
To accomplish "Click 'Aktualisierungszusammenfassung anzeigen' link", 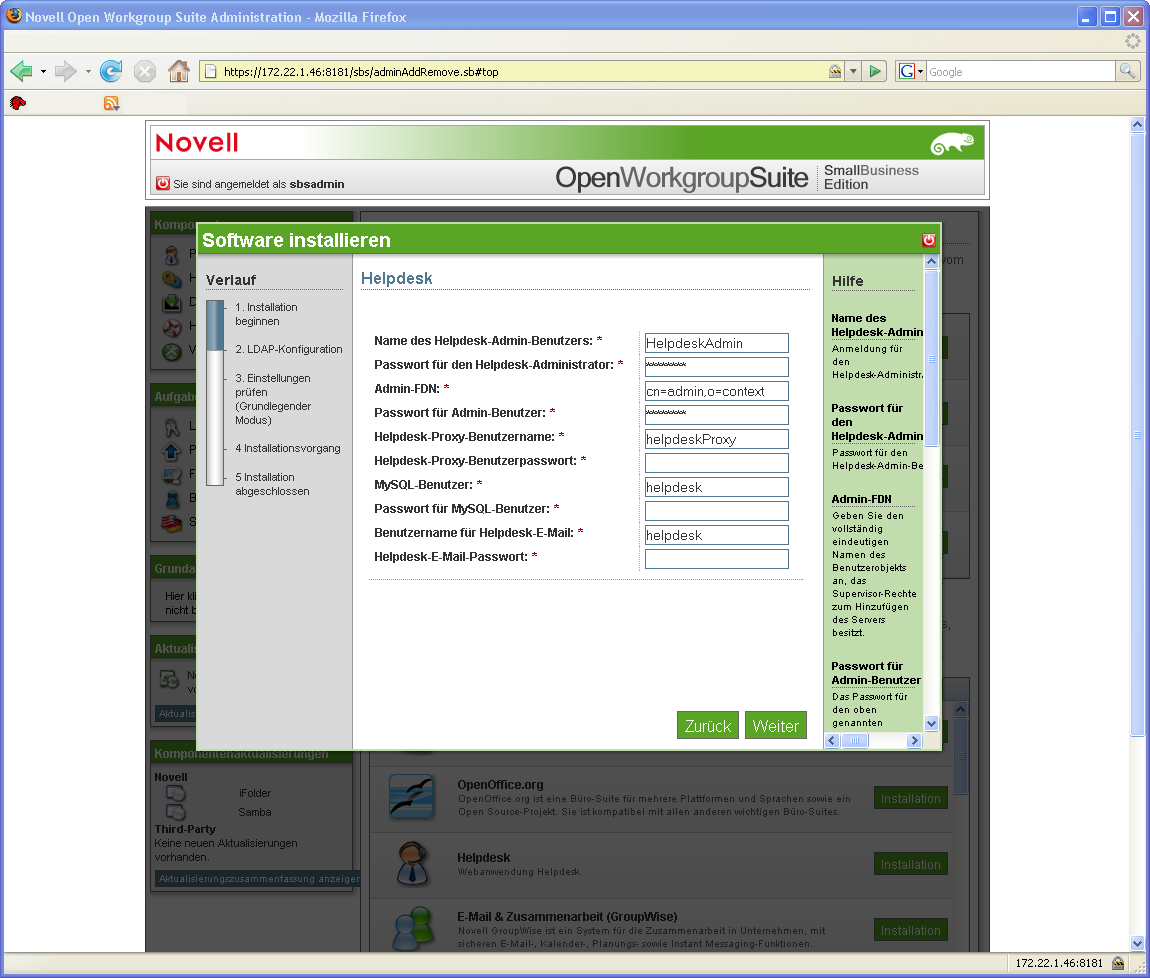I will [259, 878].
